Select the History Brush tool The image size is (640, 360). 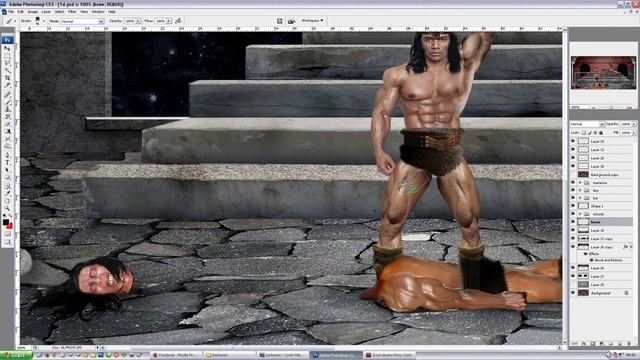[7, 116]
